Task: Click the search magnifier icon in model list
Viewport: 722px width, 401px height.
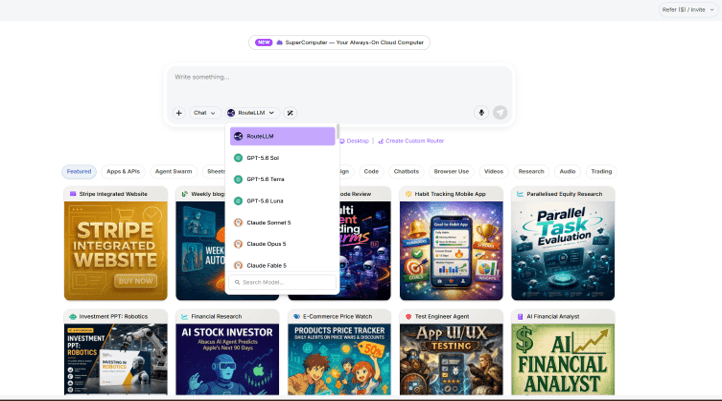Action: point(237,282)
